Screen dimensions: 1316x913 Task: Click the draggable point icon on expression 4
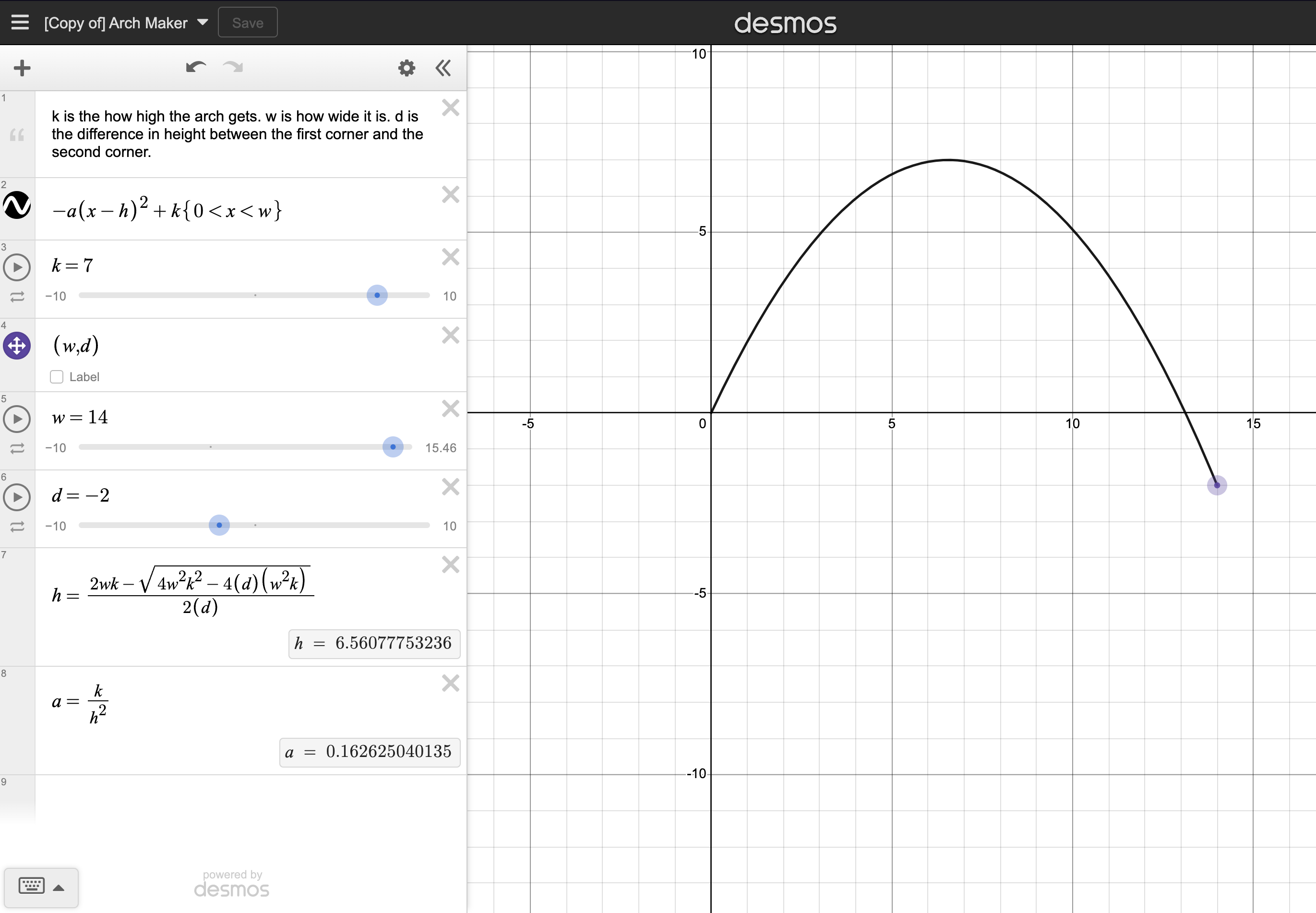pyautogui.click(x=17, y=346)
